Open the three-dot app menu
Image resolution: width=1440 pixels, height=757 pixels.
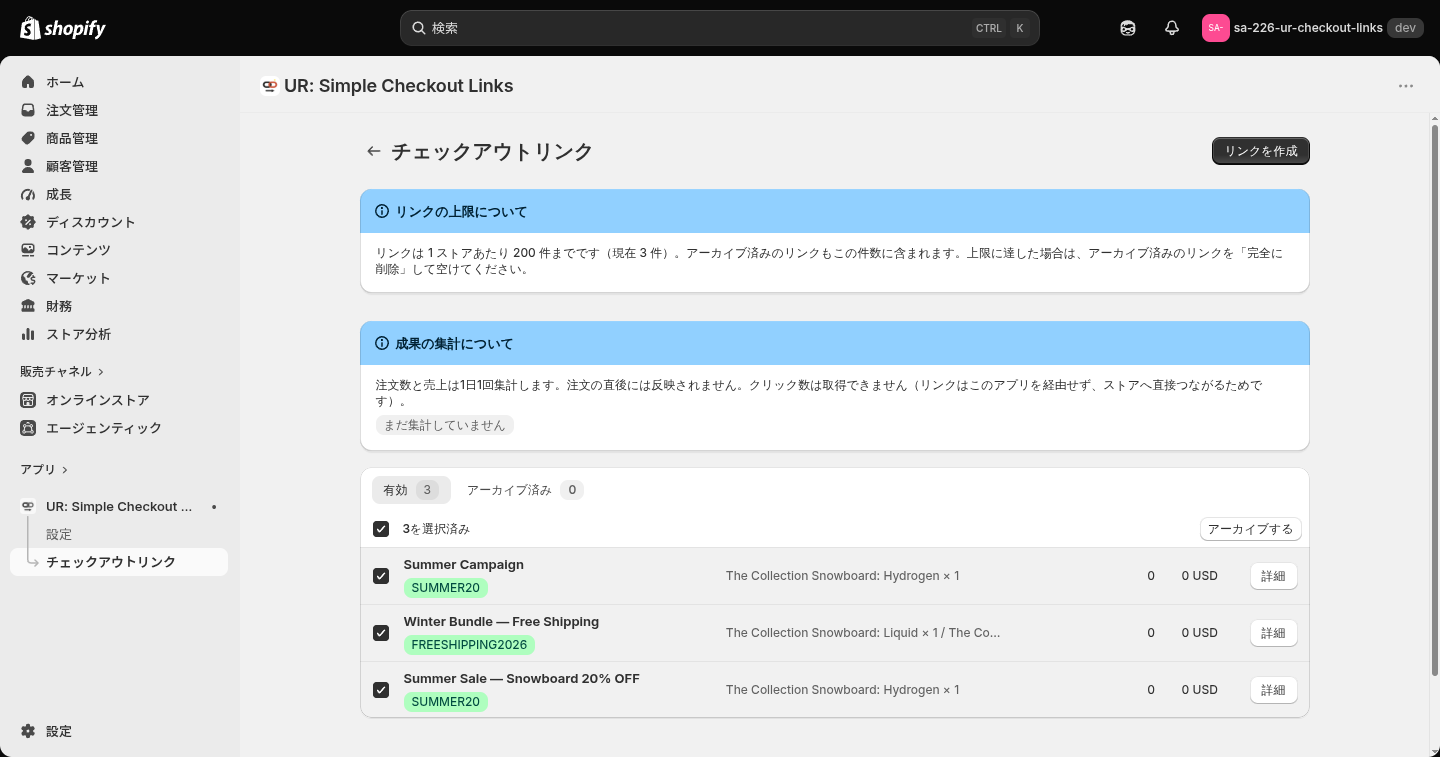[x=1406, y=86]
